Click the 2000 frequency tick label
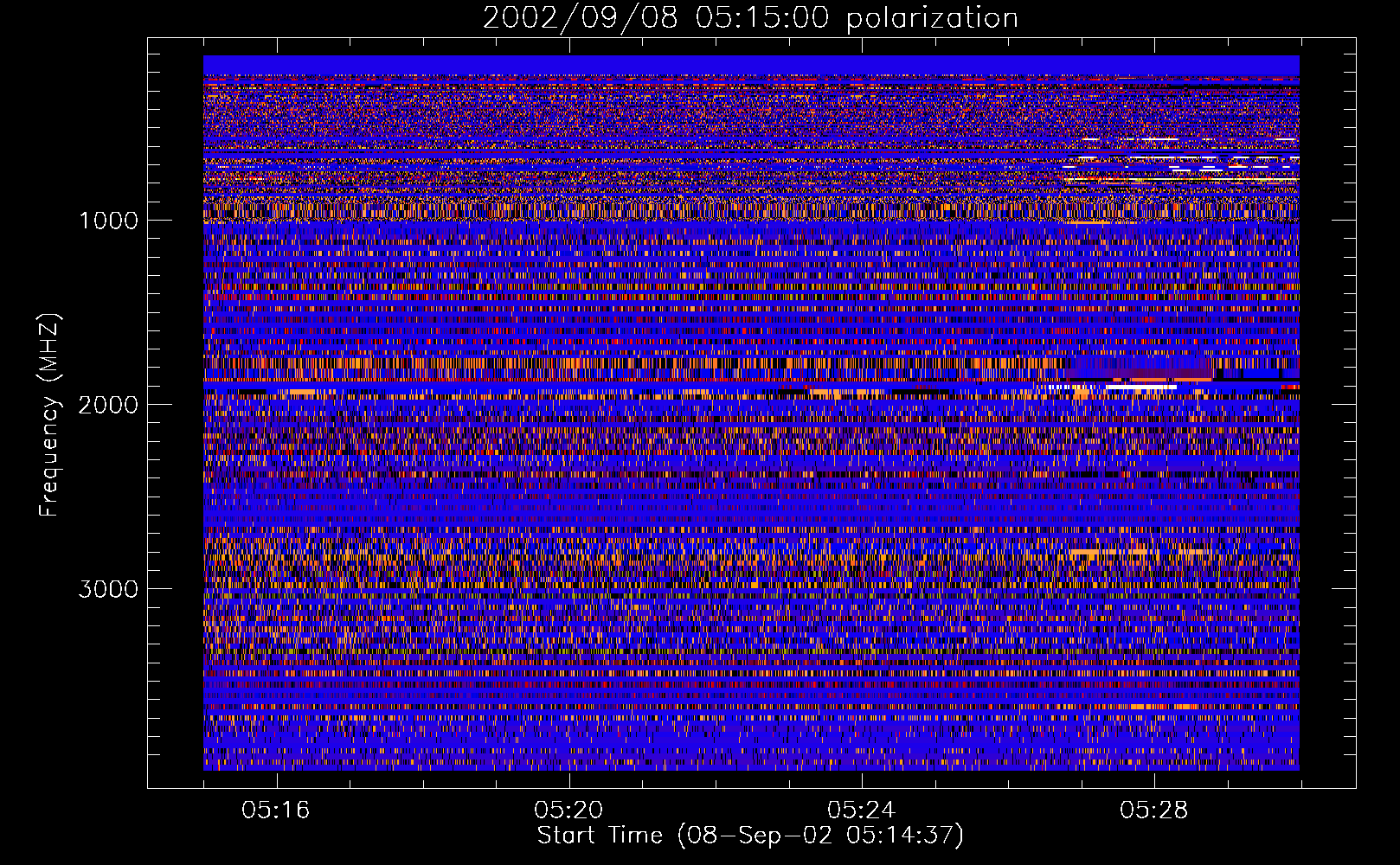The height and width of the screenshot is (865, 1400). click(x=108, y=404)
